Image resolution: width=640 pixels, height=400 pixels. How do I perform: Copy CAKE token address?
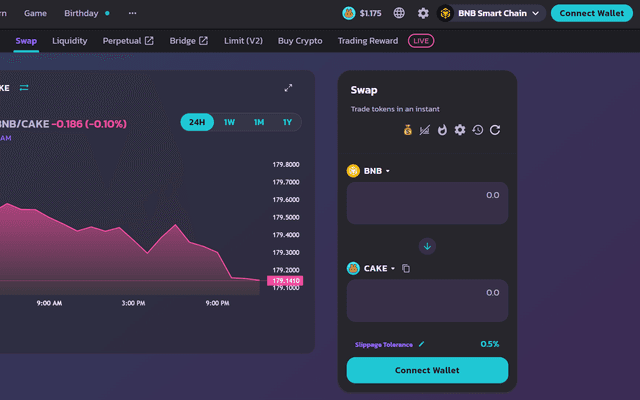pos(406,268)
